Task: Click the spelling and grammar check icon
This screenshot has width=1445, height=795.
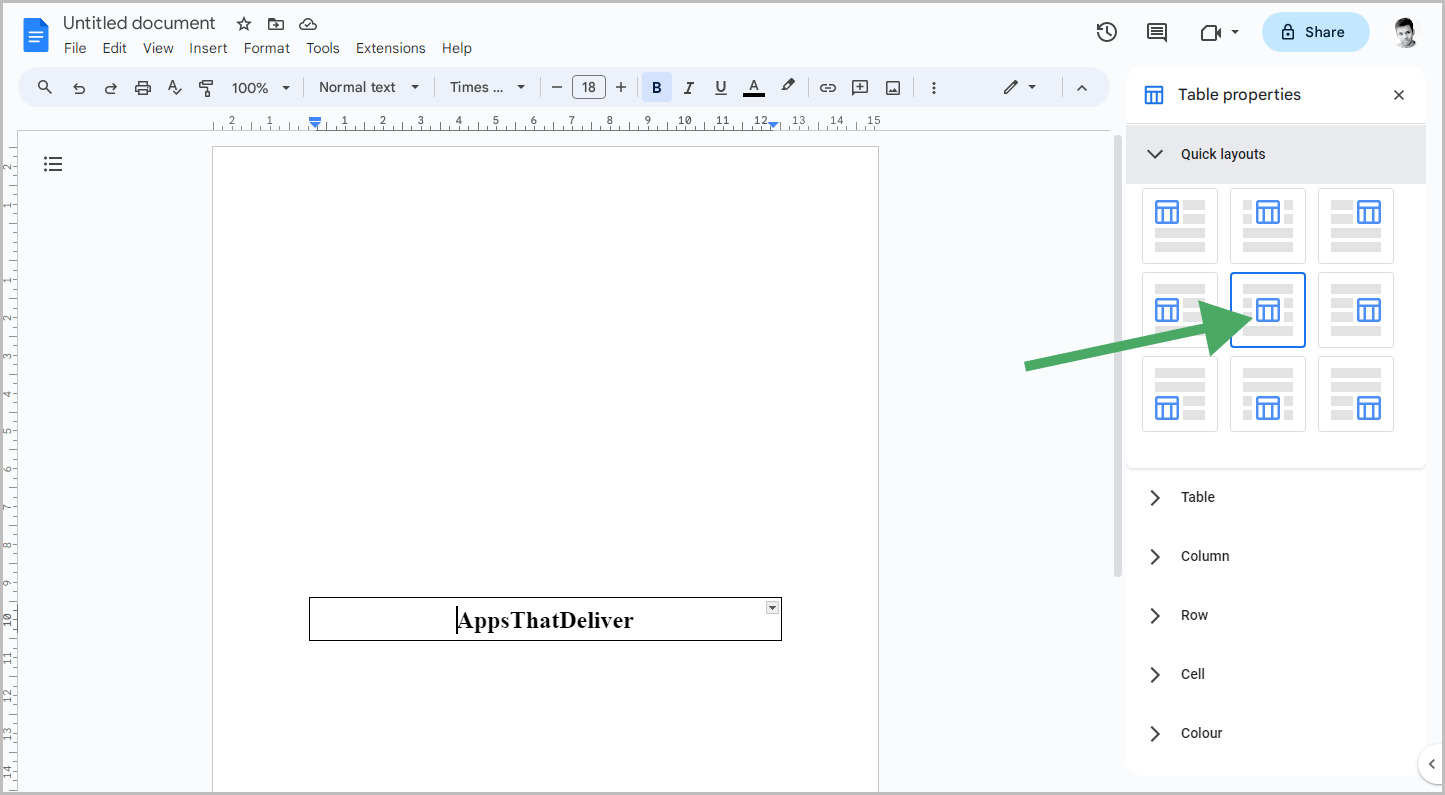Action: [175, 87]
